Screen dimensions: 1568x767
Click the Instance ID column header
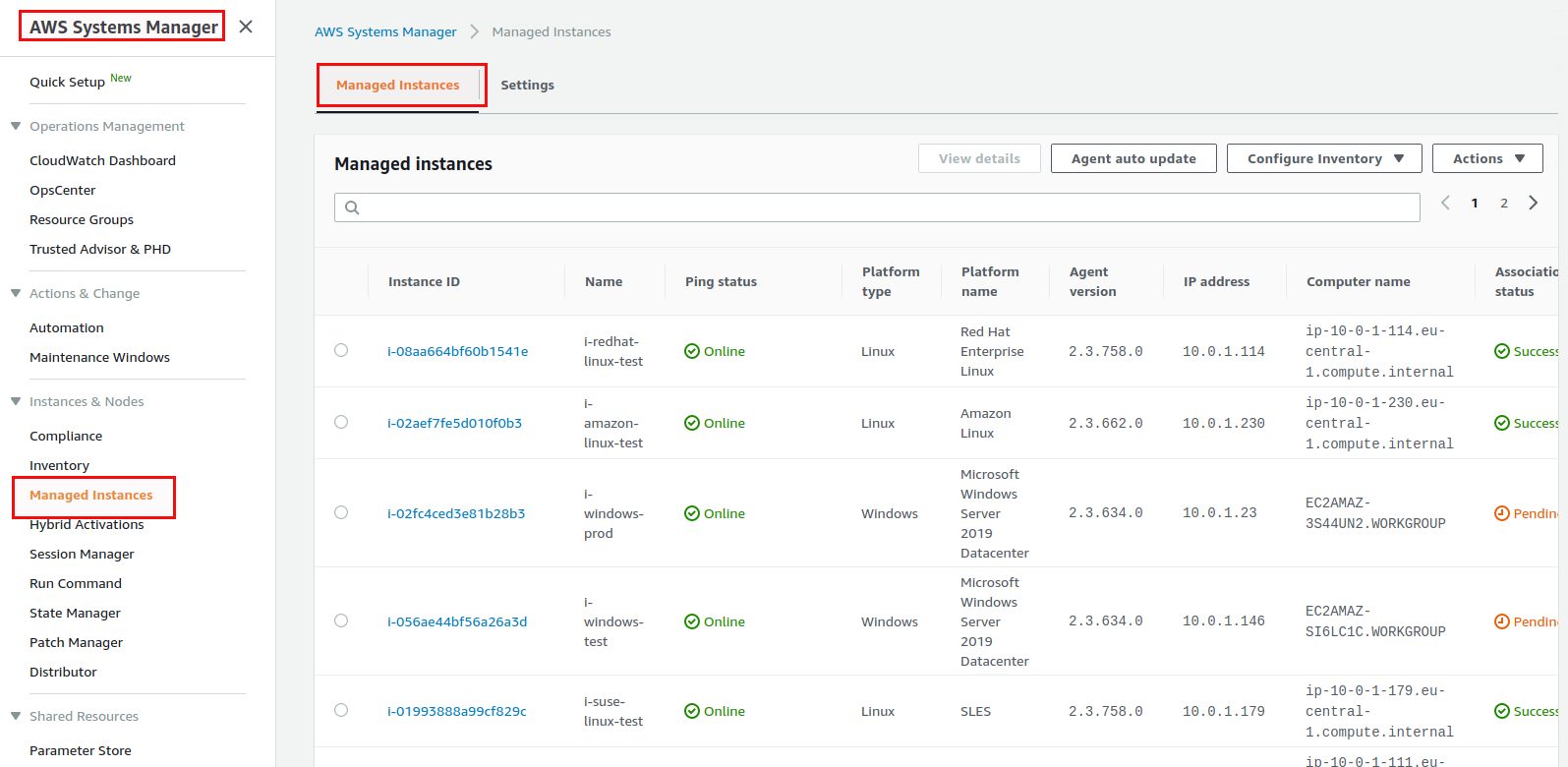click(x=424, y=281)
